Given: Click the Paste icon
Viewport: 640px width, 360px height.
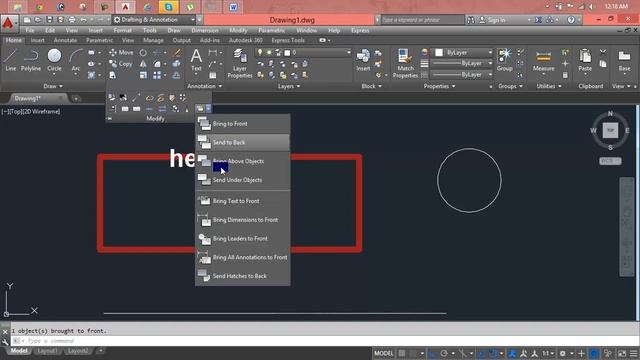Looking at the screenshot, I should [585, 60].
